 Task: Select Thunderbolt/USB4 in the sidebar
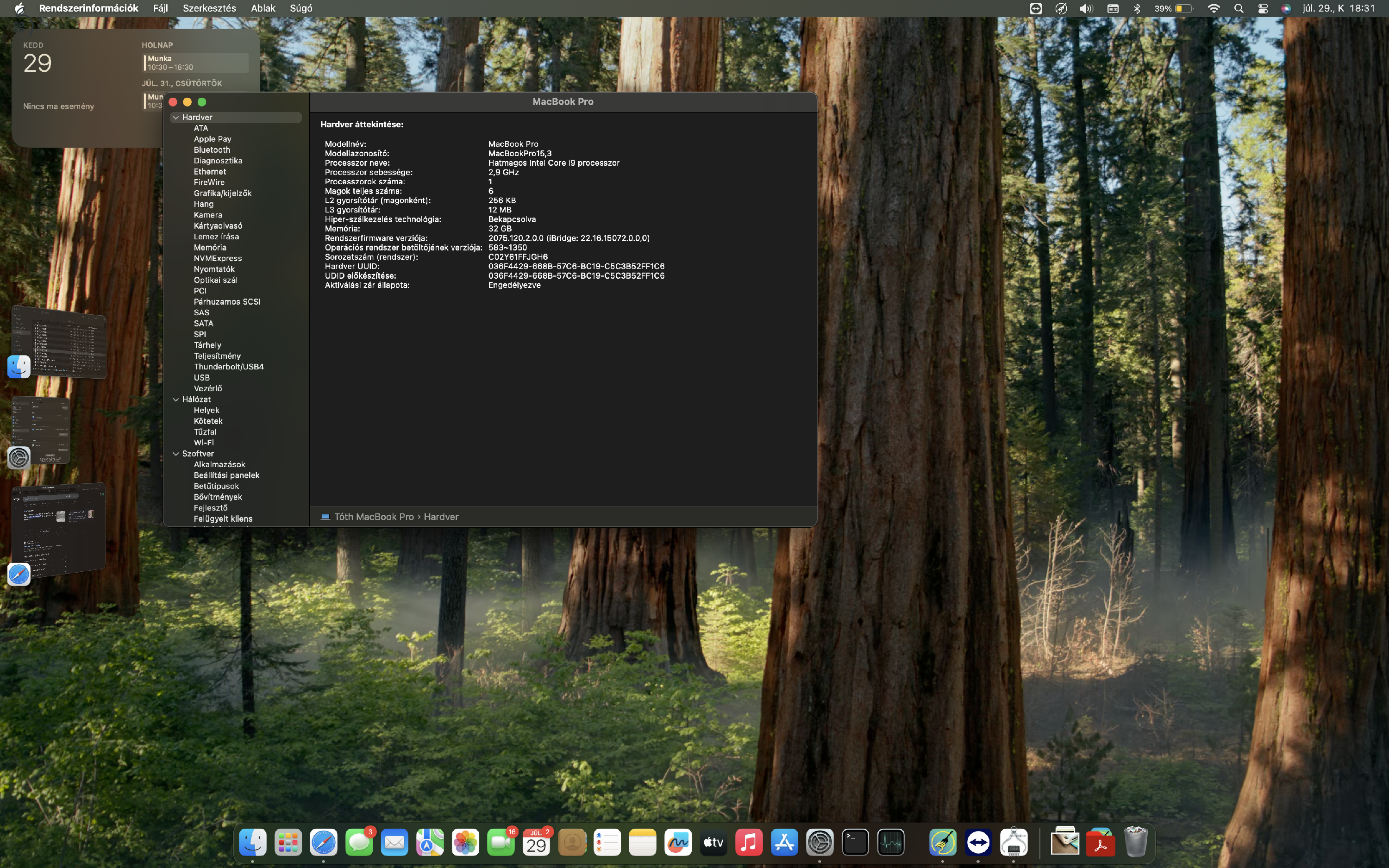[x=229, y=367]
